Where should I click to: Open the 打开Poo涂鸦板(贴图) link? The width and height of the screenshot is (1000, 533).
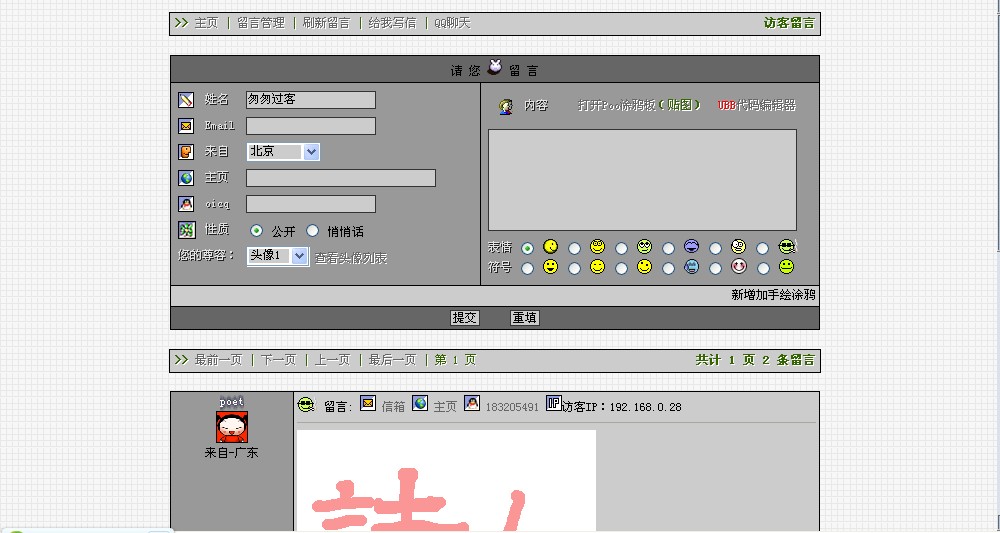[639, 105]
